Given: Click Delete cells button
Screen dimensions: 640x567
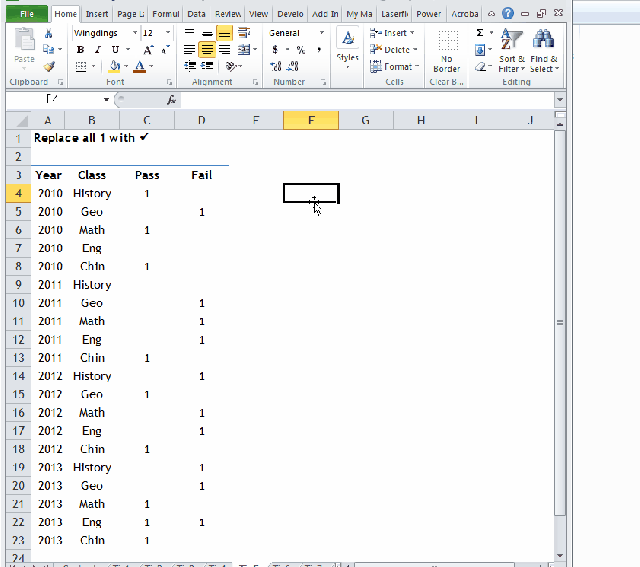Looking at the screenshot, I should [393, 50].
